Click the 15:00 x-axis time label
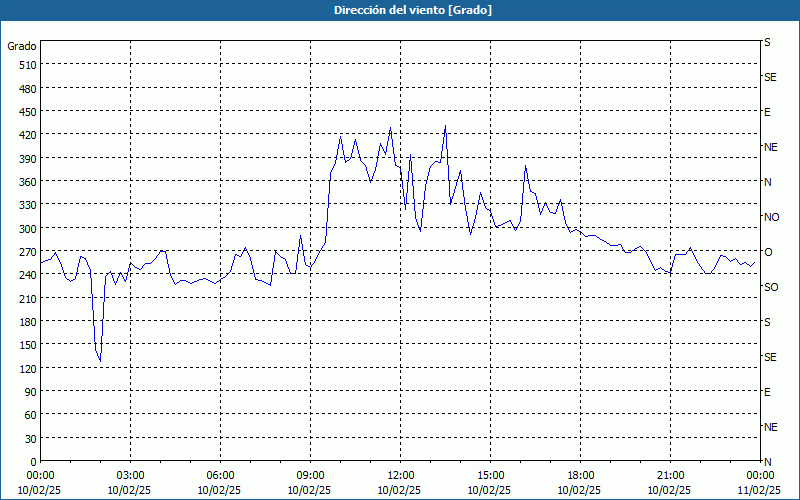This screenshot has height=500, width=800. click(491, 476)
